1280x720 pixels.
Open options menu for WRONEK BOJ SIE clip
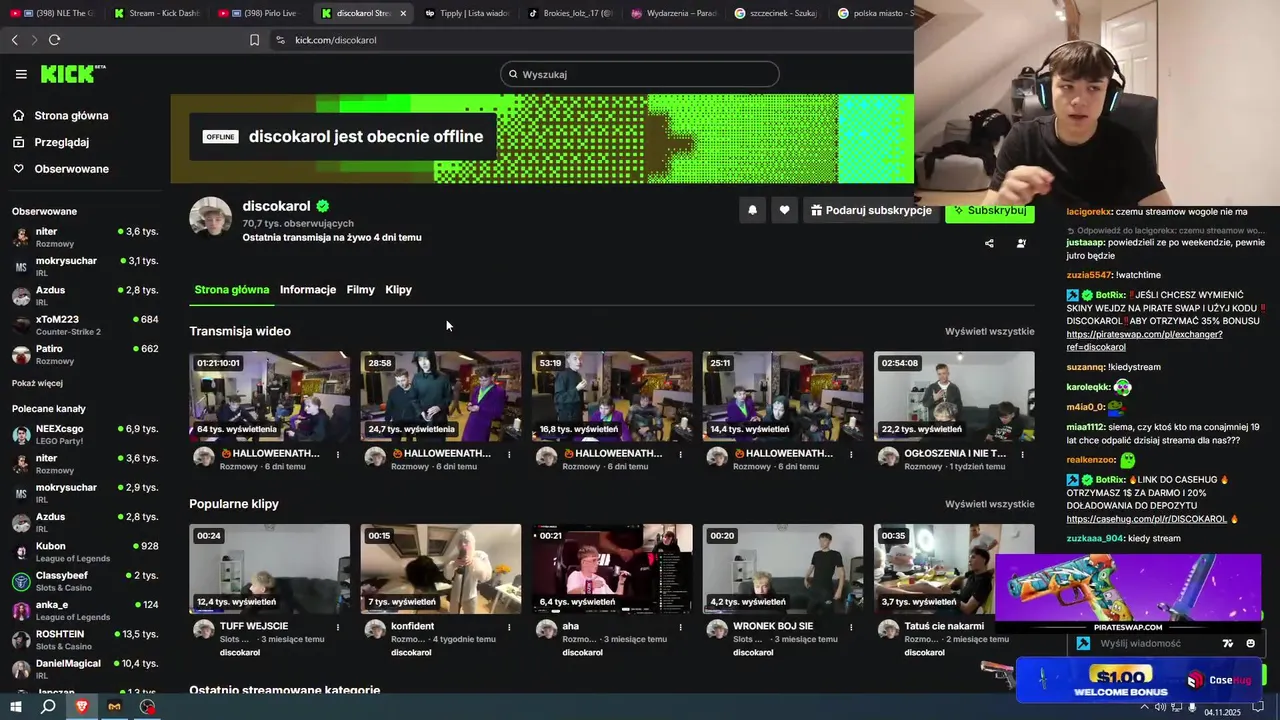pos(851,627)
